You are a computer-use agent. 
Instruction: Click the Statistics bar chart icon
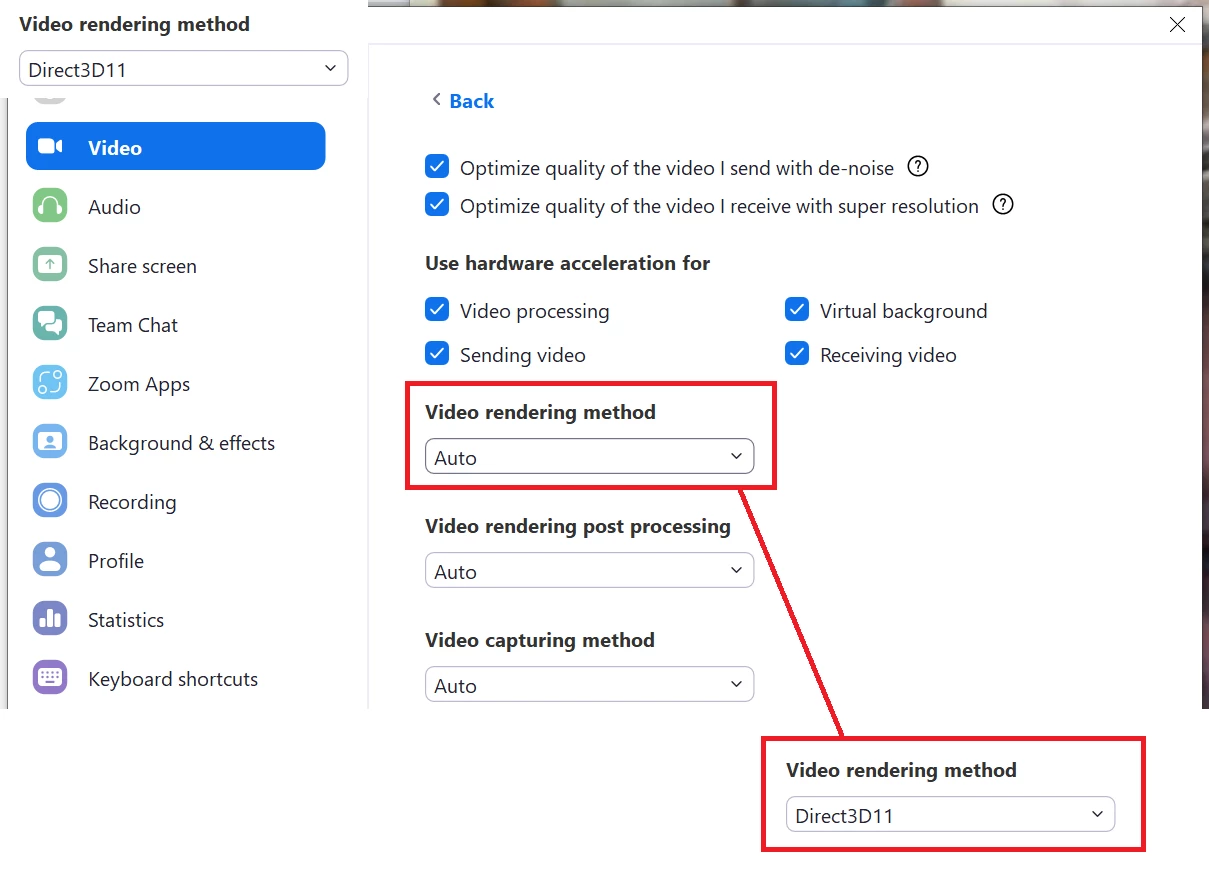[x=50, y=619]
